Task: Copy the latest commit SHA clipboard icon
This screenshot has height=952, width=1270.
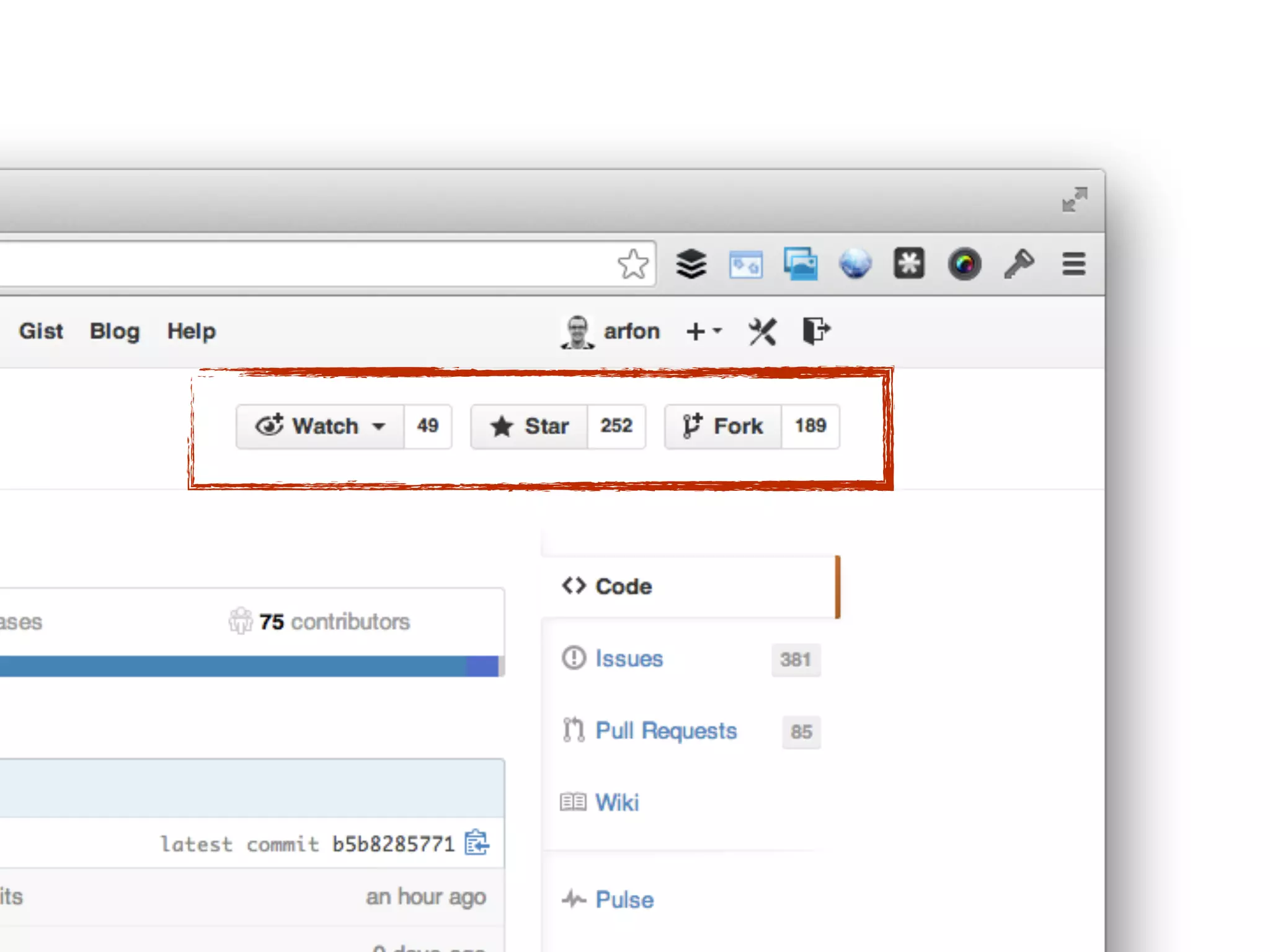Action: click(477, 843)
